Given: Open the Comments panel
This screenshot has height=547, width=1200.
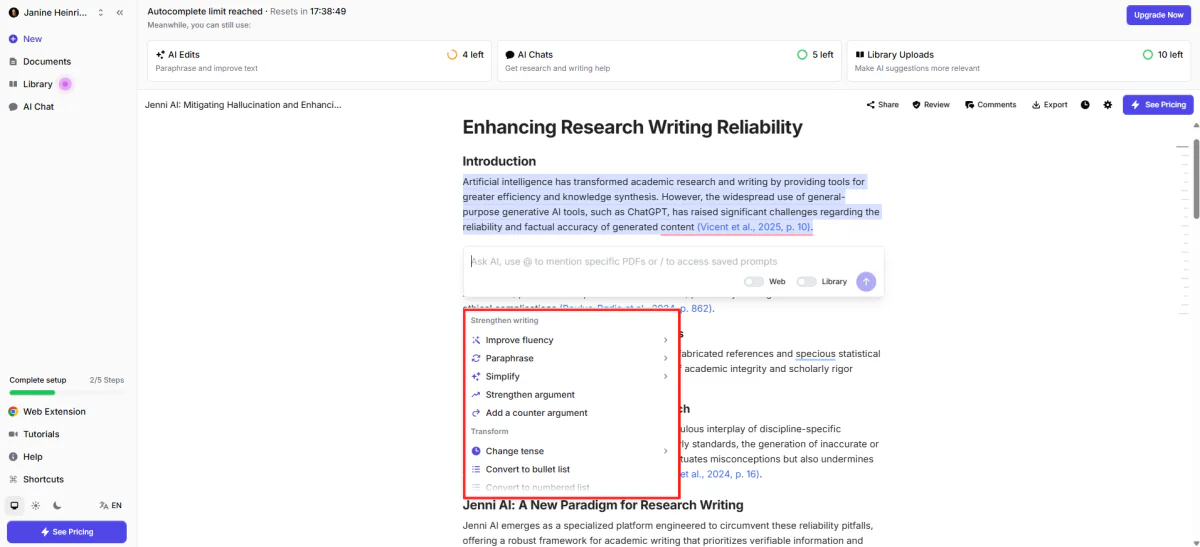Looking at the screenshot, I should 990,105.
